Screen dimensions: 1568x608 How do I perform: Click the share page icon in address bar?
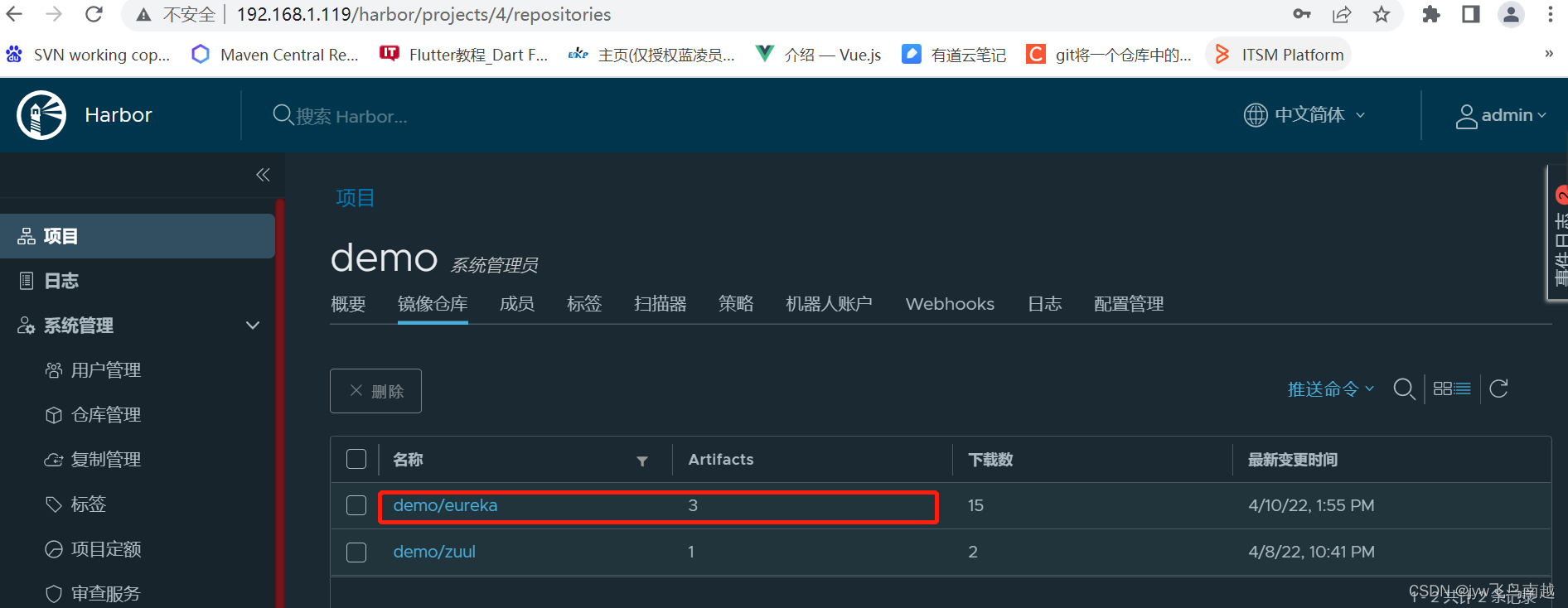point(1342,14)
